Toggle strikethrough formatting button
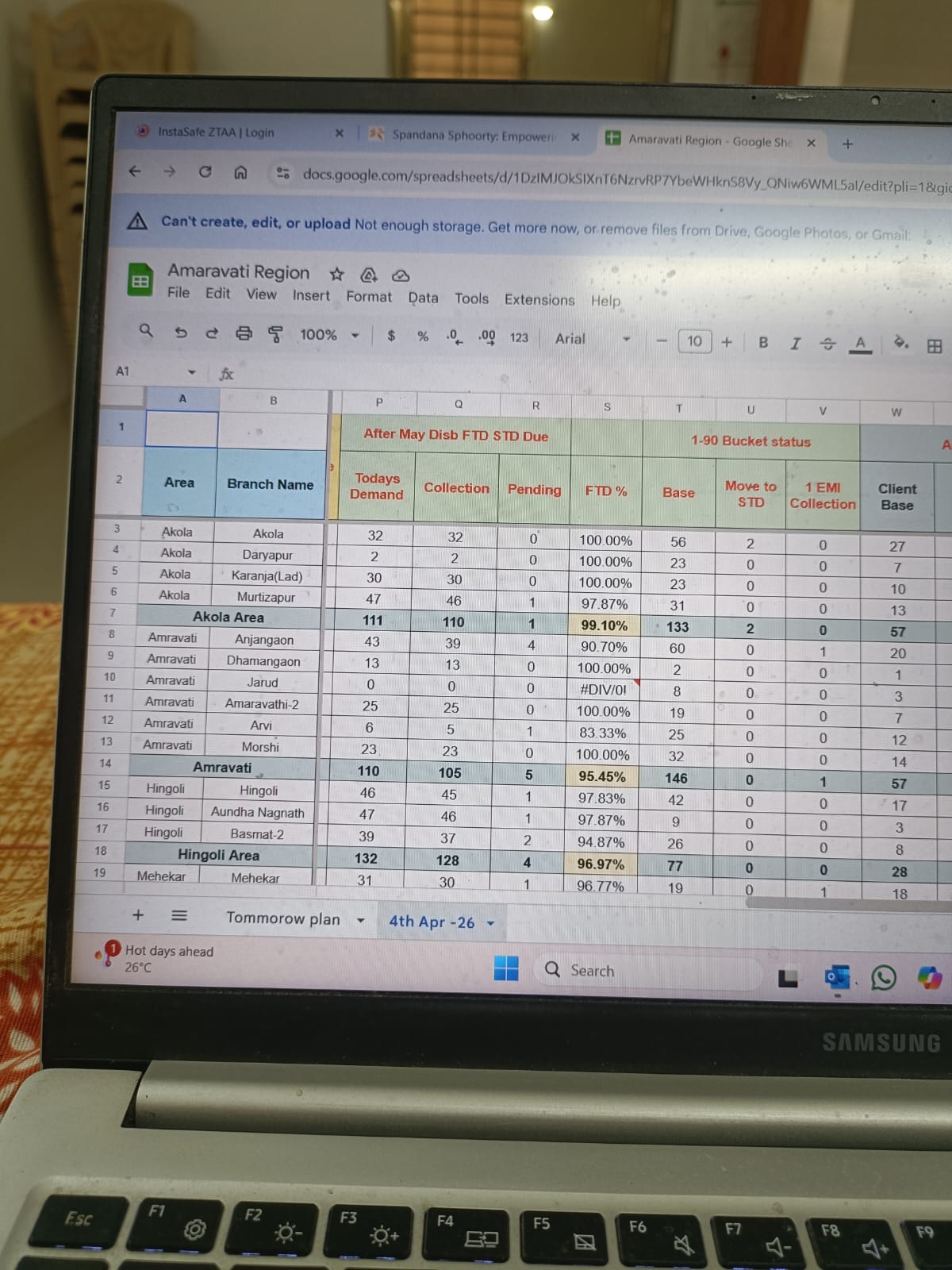The height and width of the screenshot is (1270, 952). [827, 344]
